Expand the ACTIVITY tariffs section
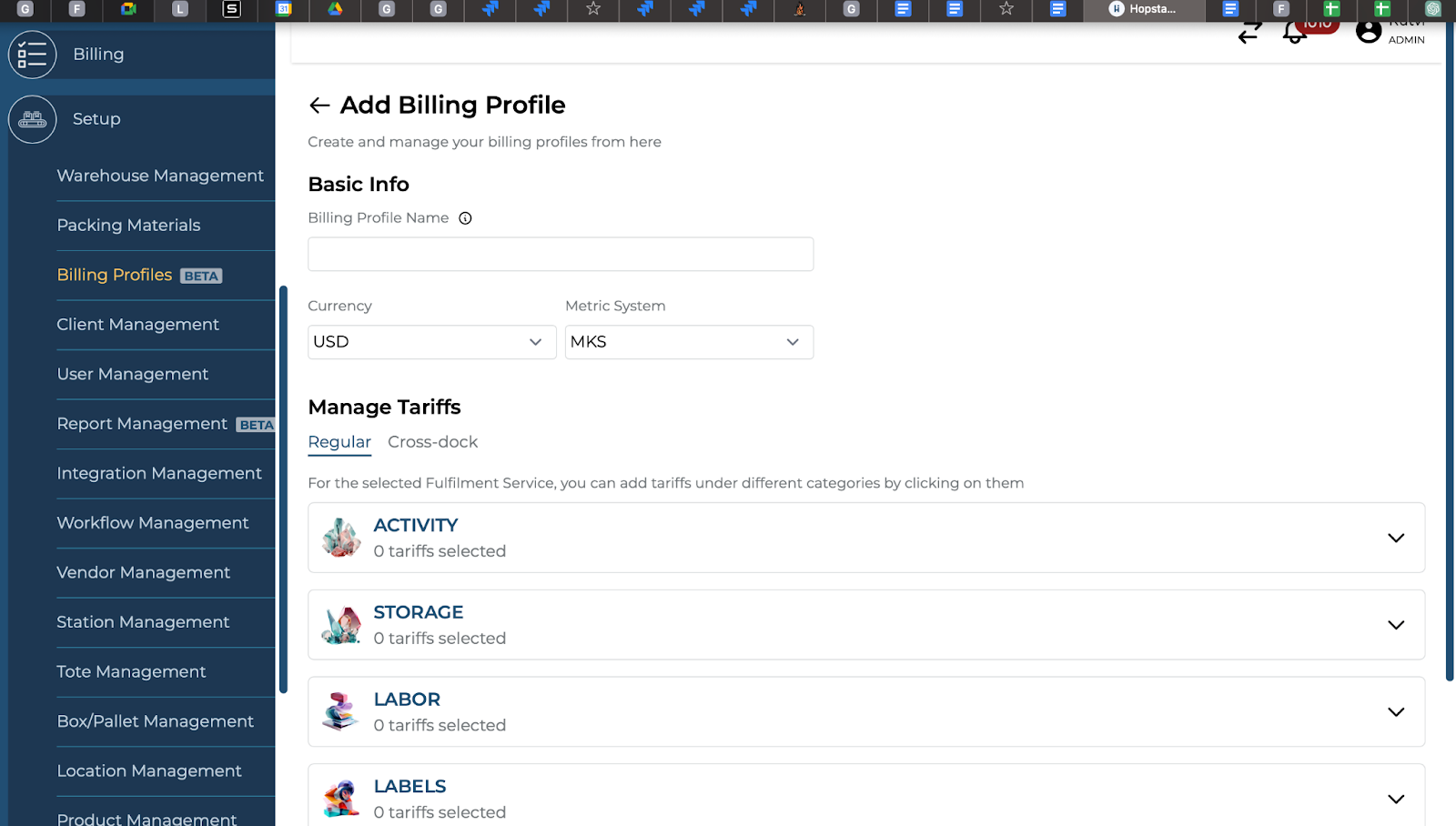Image resolution: width=1456 pixels, height=826 pixels. pos(1396,538)
